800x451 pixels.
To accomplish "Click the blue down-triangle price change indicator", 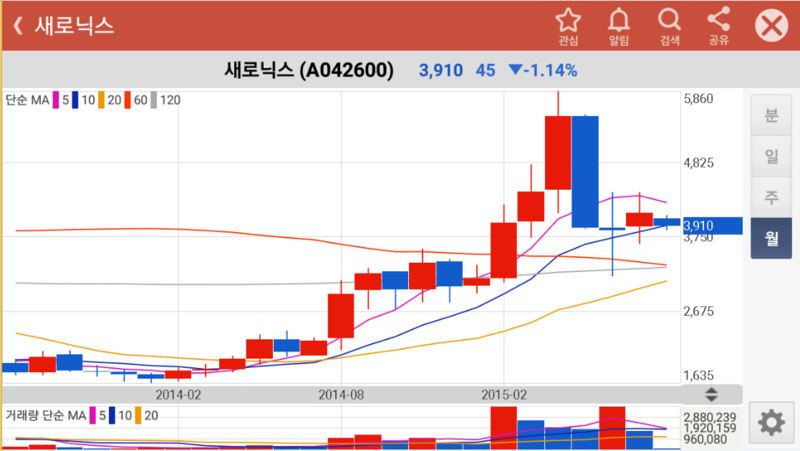I will point(516,71).
